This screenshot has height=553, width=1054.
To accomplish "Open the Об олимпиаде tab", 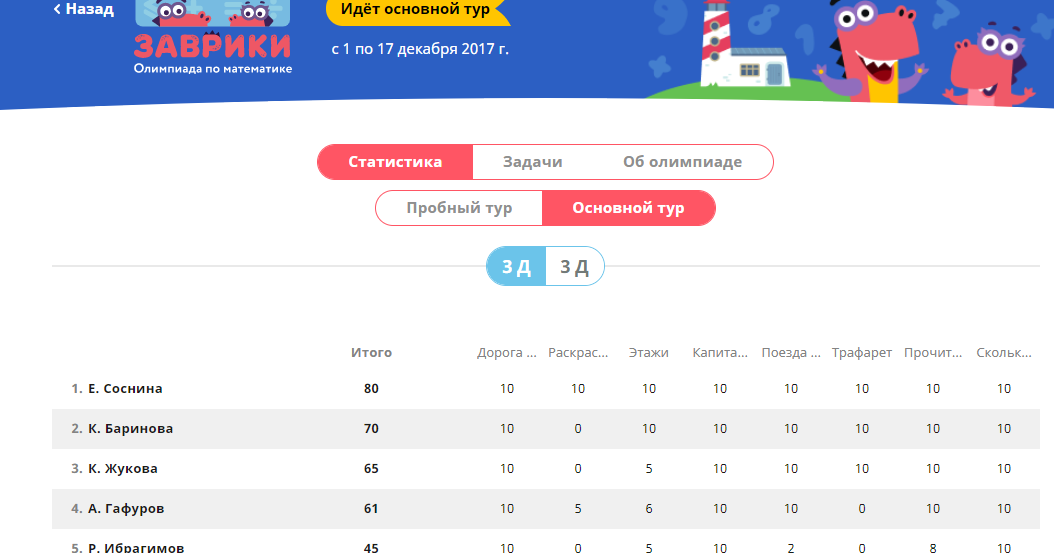I will click(682, 162).
